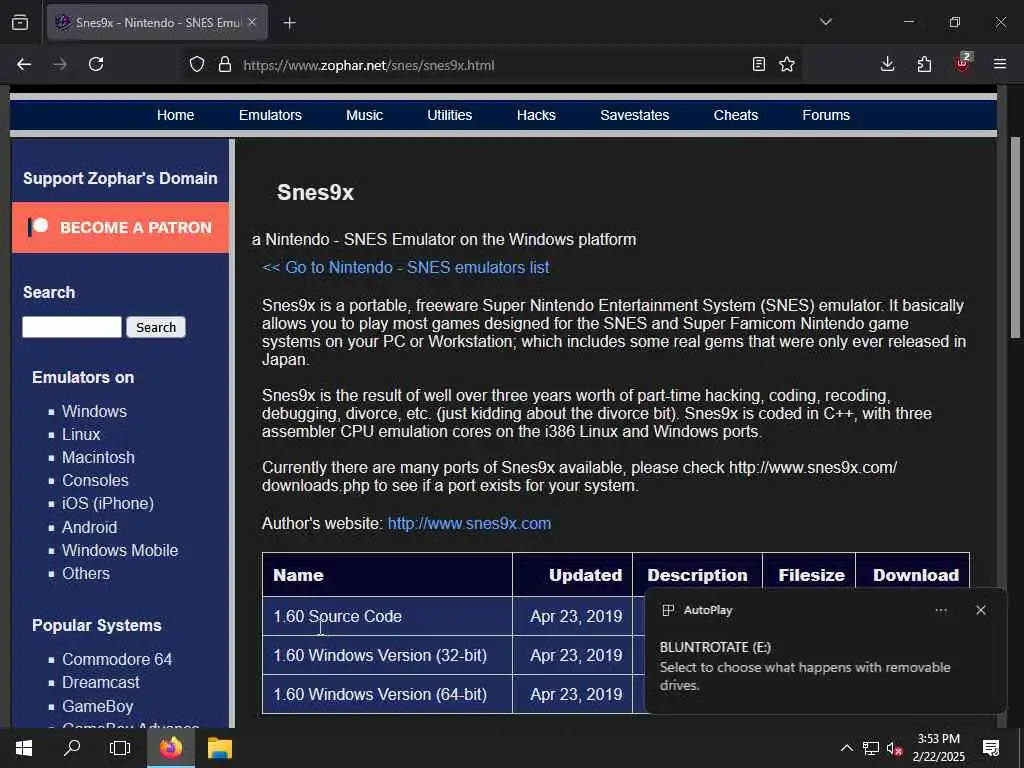Open taskbar search magnifier icon
The image size is (1024, 768).
72,748
